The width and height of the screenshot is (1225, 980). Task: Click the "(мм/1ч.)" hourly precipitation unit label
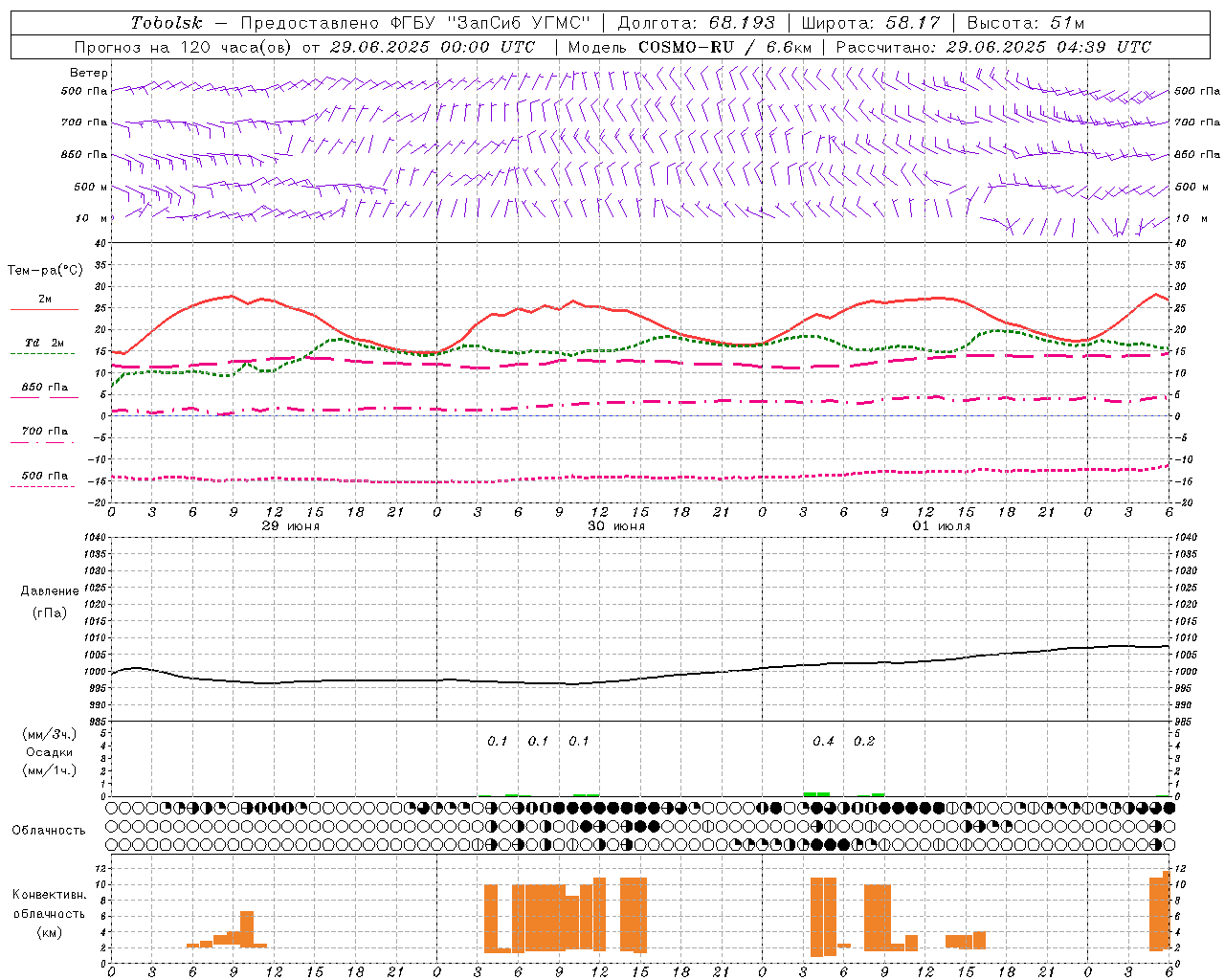coord(50,770)
